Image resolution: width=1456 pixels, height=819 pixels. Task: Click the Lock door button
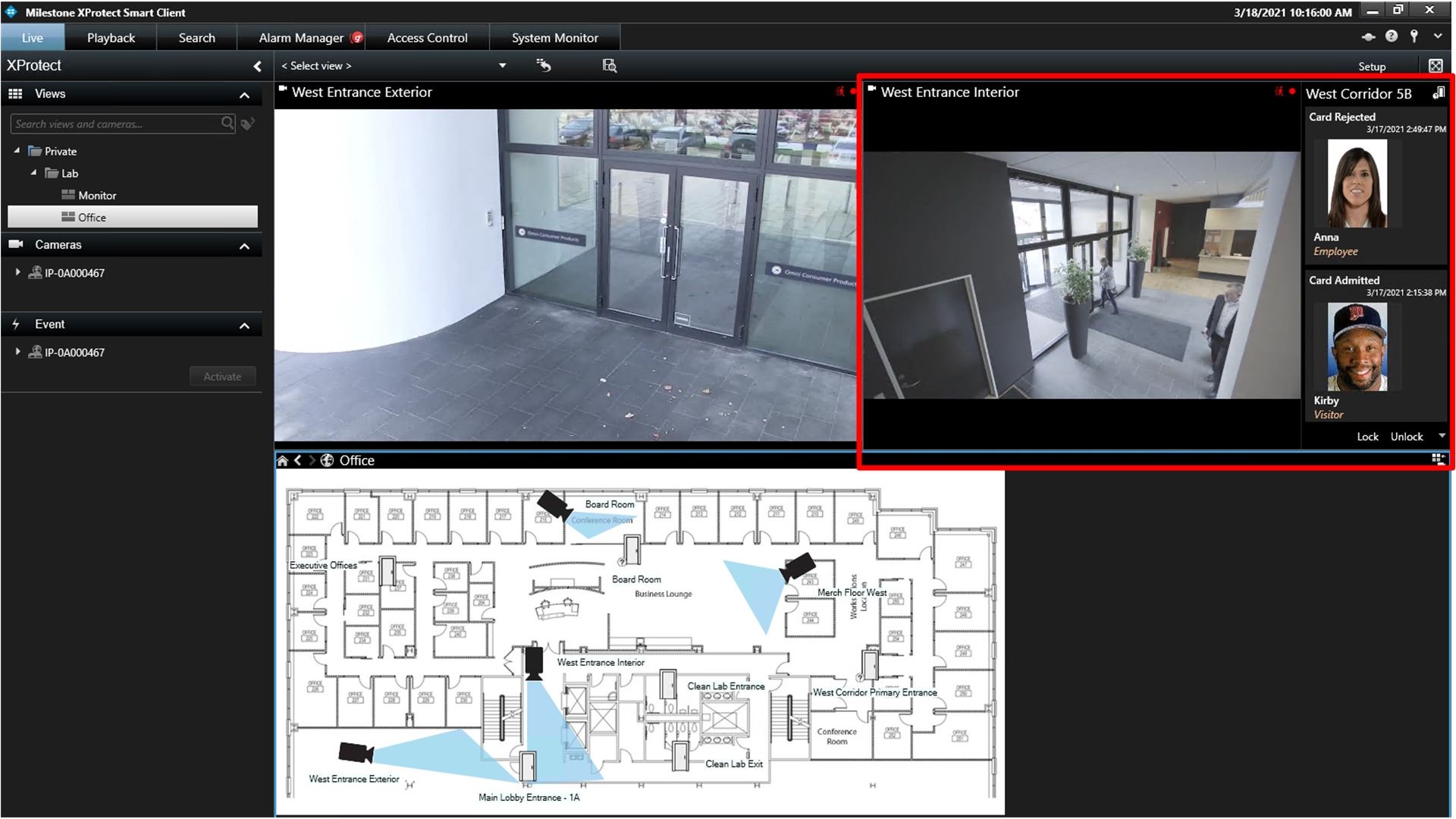1367,436
